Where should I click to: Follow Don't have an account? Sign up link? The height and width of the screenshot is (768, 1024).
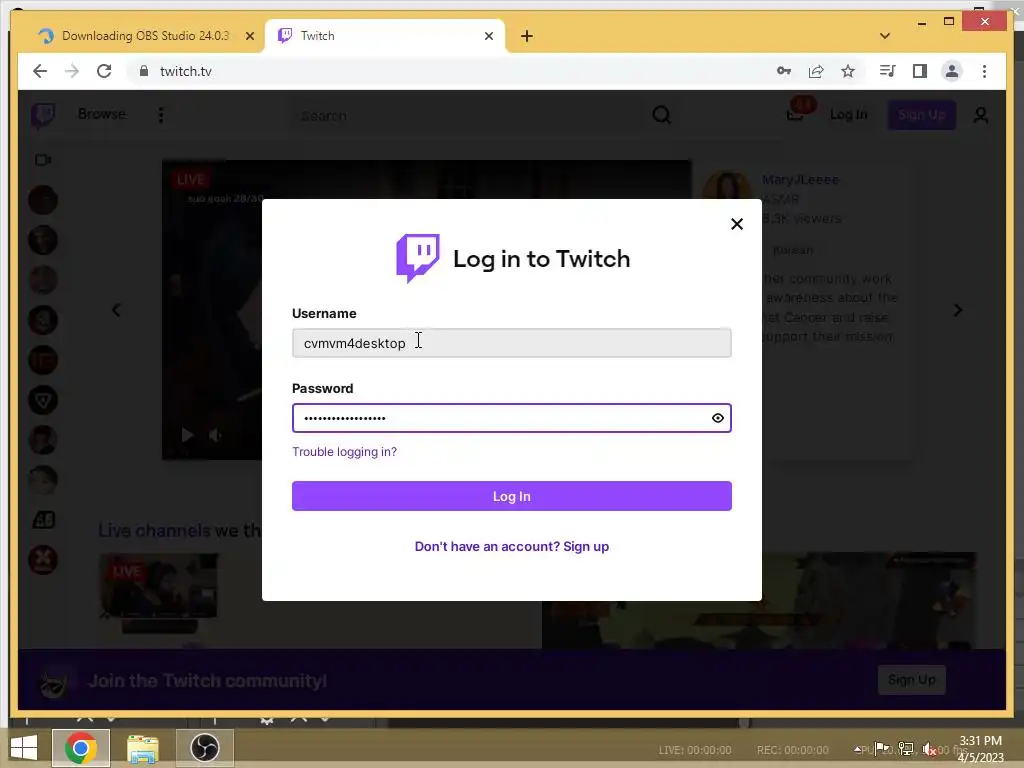click(511, 547)
